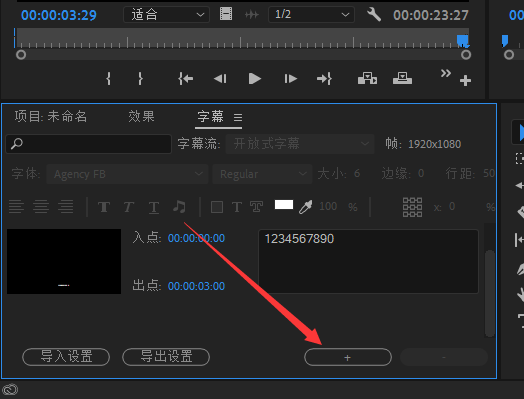524x399 pixels.
Task: Open the 1/2 playback resolution dropdown
Action: click(311, 15)
